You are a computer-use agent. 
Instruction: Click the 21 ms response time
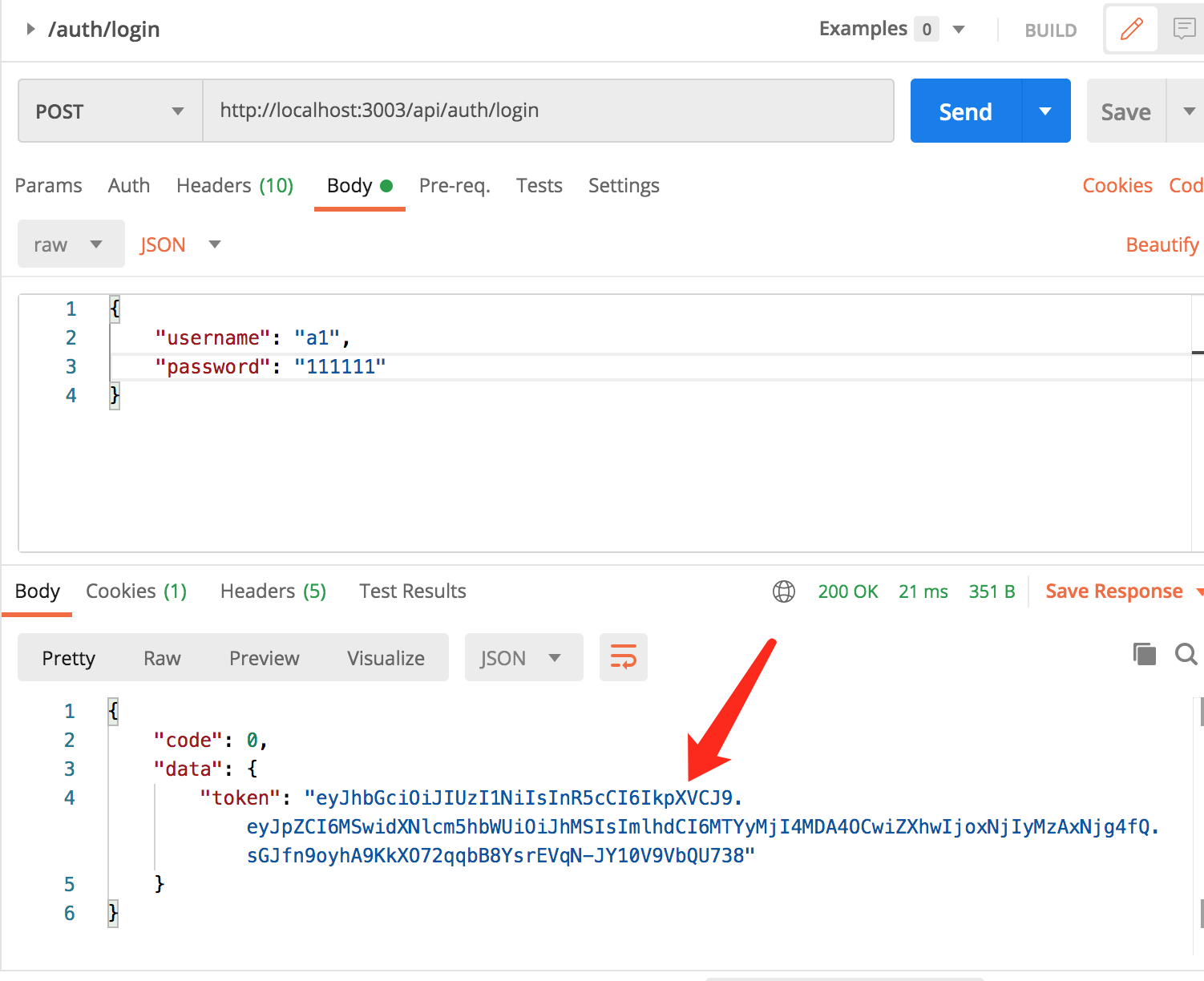(923, 591)
